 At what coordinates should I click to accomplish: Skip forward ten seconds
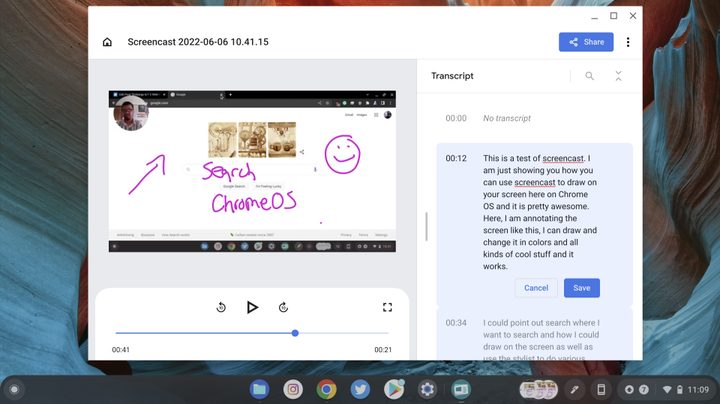pos(283,307)
